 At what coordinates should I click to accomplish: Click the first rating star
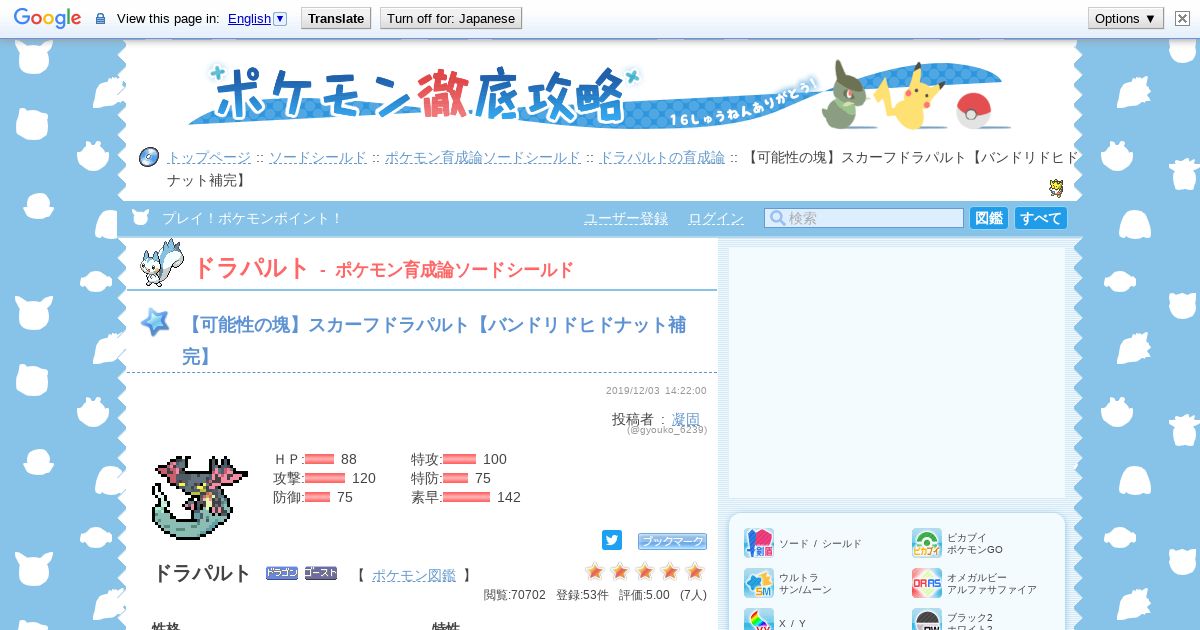[595, 571]
